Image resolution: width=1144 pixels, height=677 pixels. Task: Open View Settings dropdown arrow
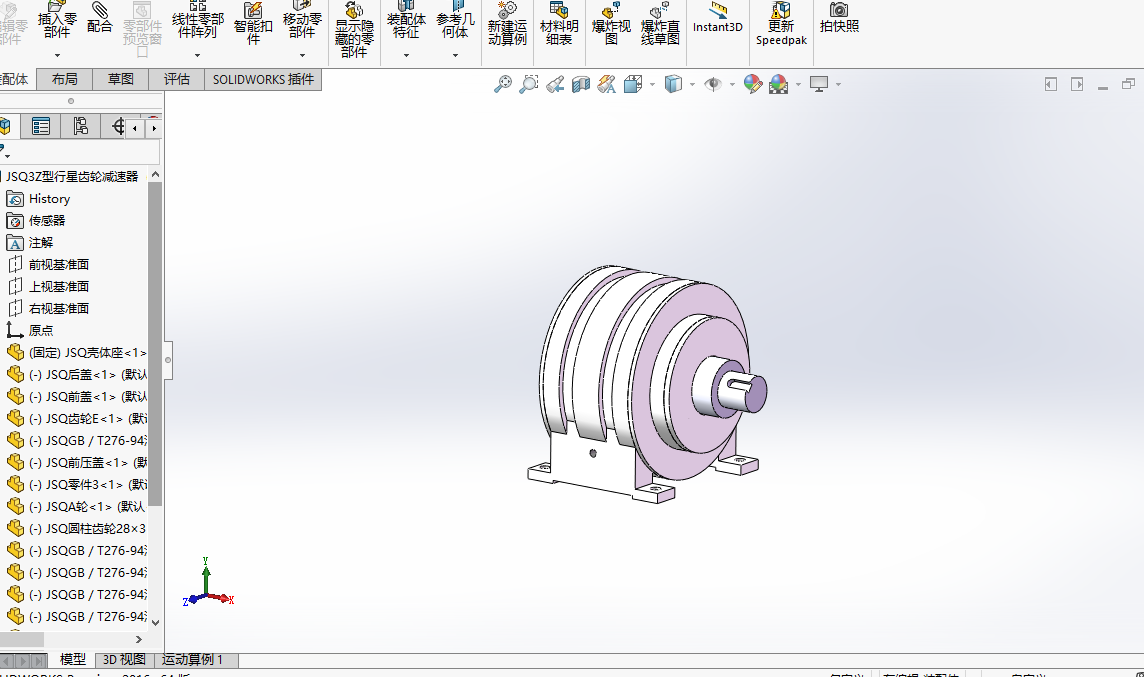tap(838, 85)
